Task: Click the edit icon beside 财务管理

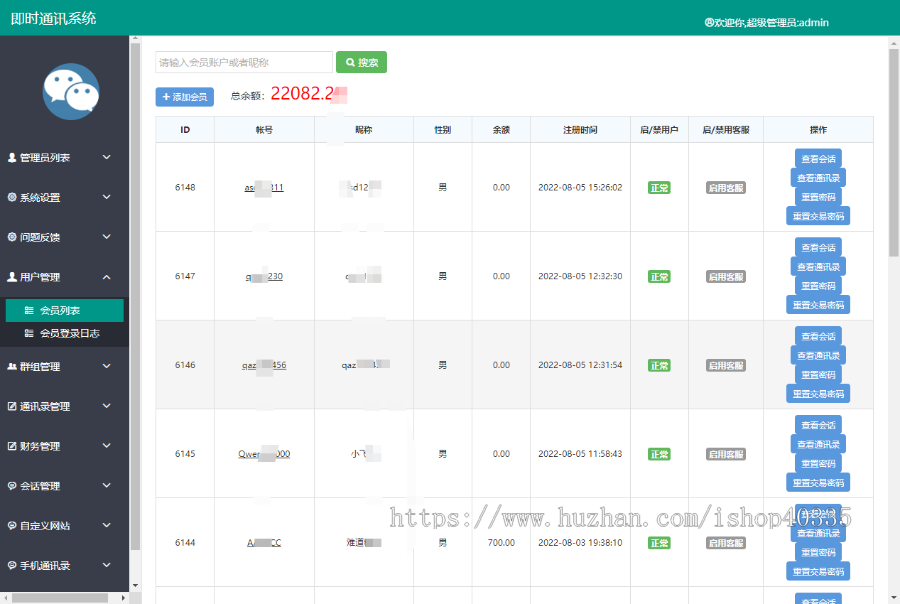Action: [12, 447]
